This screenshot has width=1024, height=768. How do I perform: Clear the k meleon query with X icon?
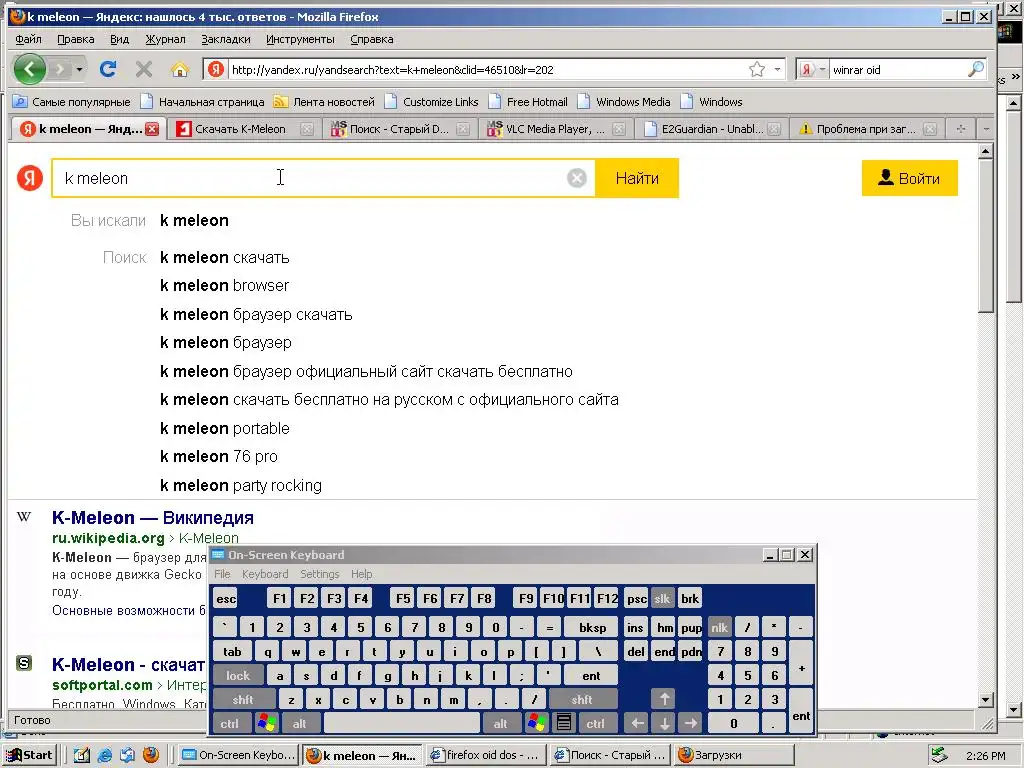click(576, 178)
